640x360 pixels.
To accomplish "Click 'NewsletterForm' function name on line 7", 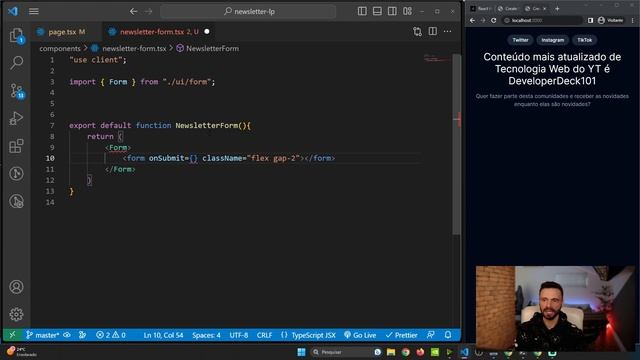I will [x=207, y=126].
